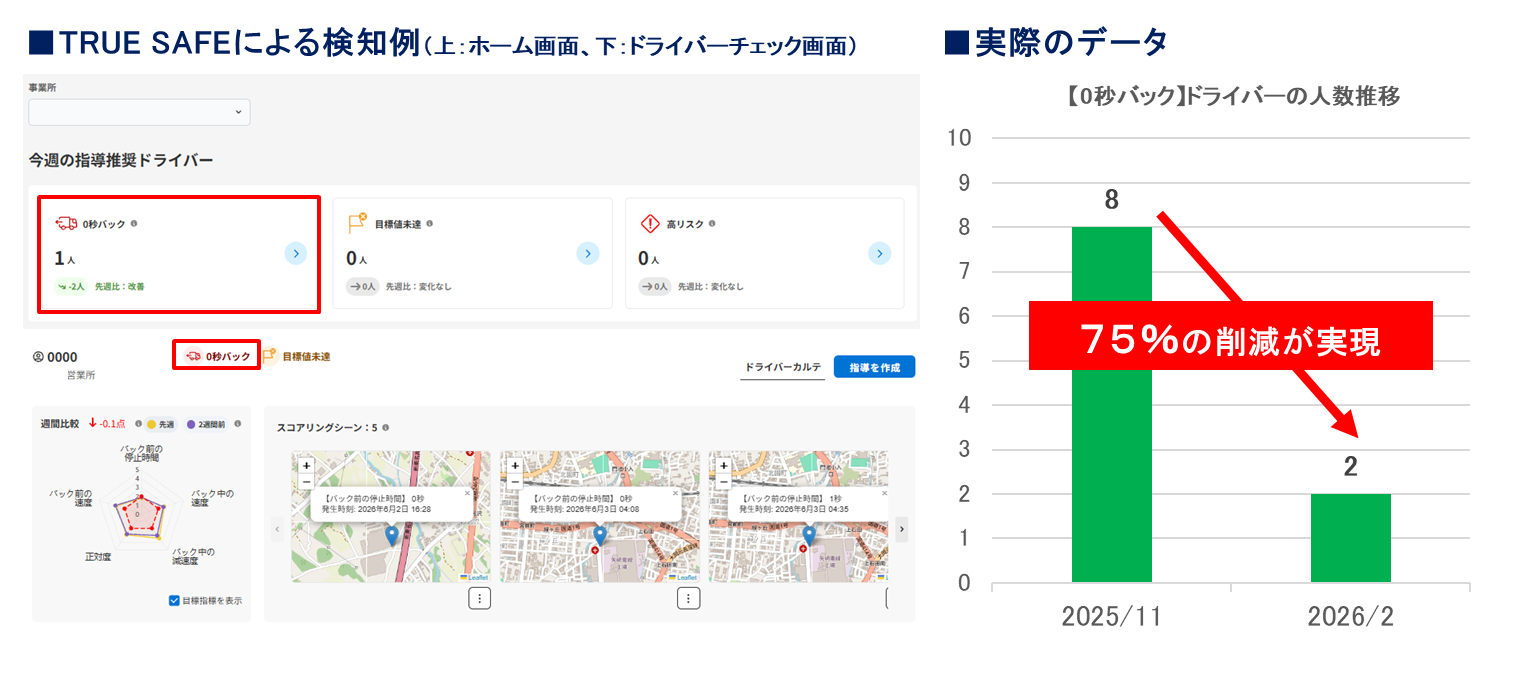Click info icon beside 高リスク title

pos(711,224)
